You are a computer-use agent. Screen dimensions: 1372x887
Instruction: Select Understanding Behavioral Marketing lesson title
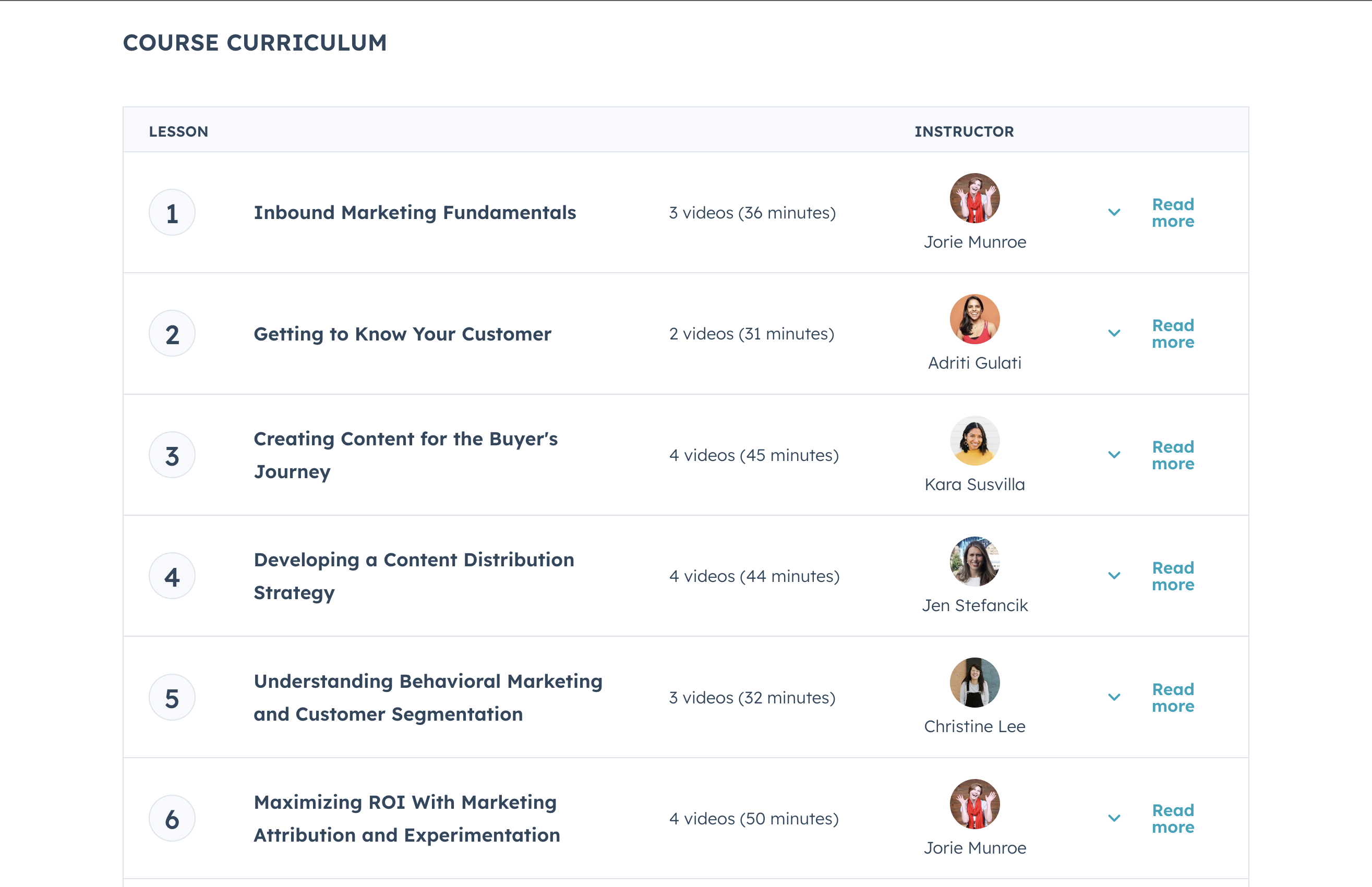[428, 698]
